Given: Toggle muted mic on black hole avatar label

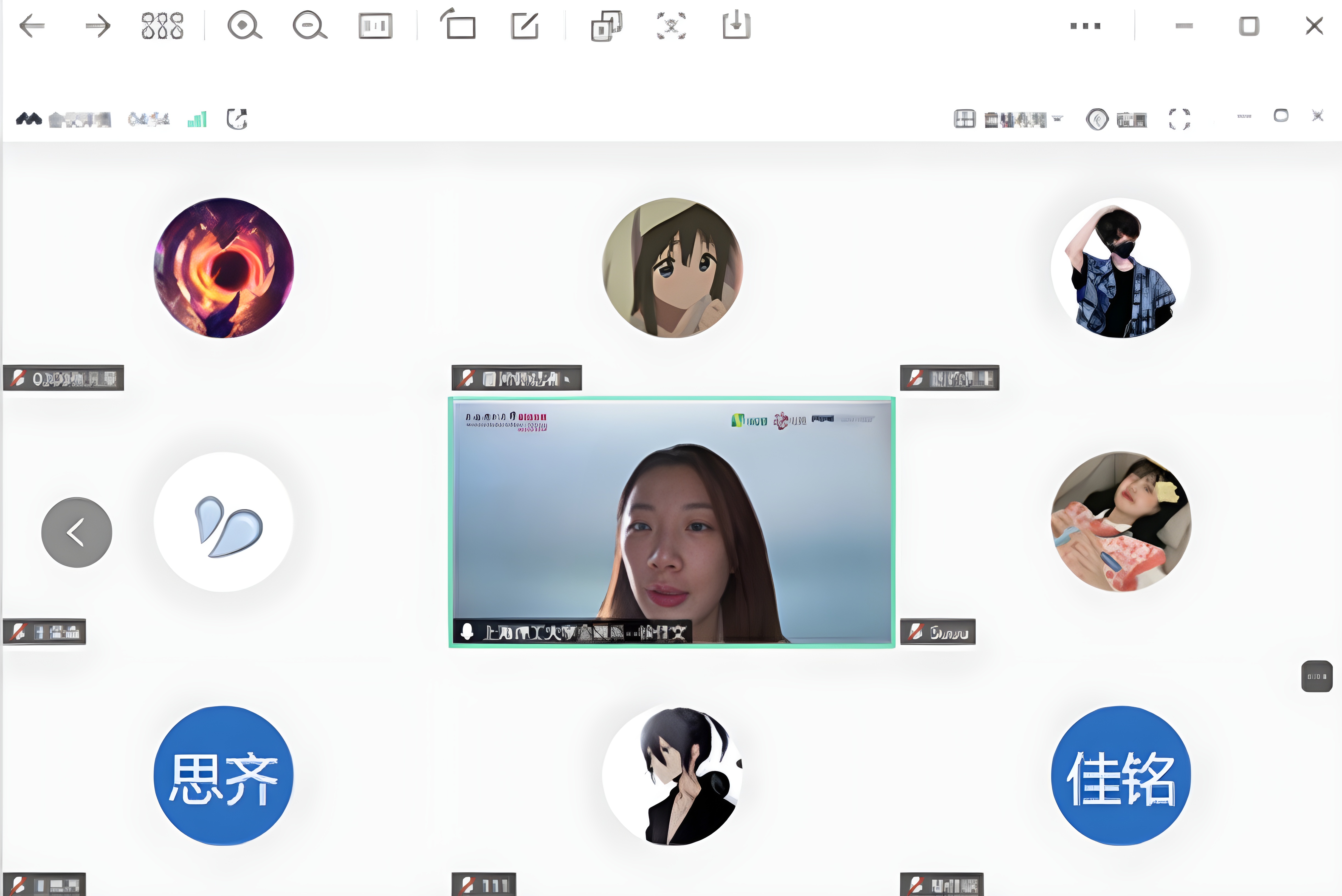Looking at the screenshot, I should click(19, 378).
